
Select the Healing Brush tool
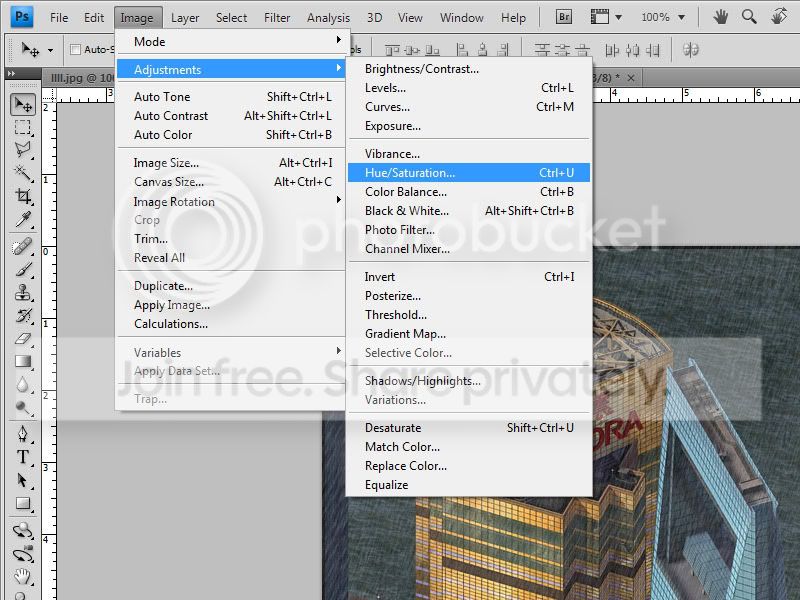point(23,247)
